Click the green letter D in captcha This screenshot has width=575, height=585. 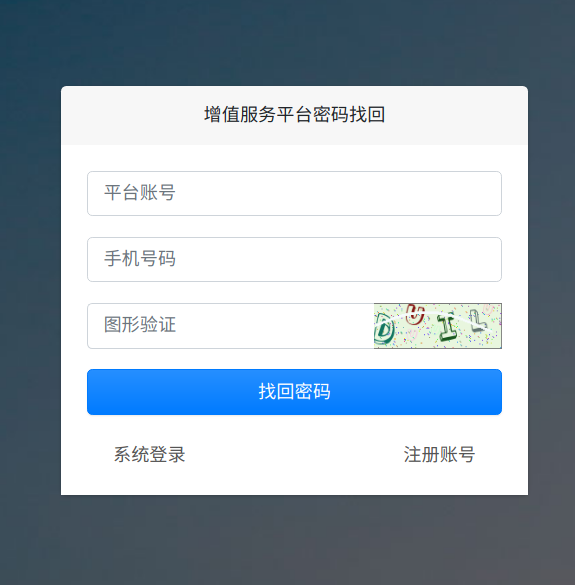coord(384,328)
